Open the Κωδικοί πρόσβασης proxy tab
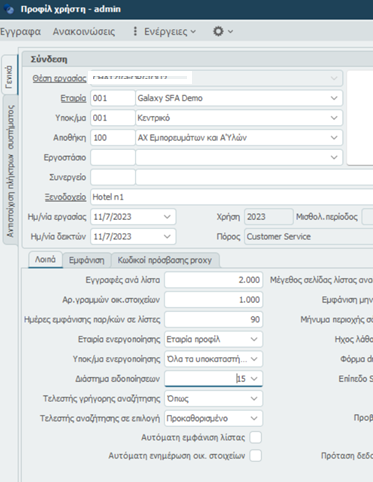373x482 pixels. 165,260
